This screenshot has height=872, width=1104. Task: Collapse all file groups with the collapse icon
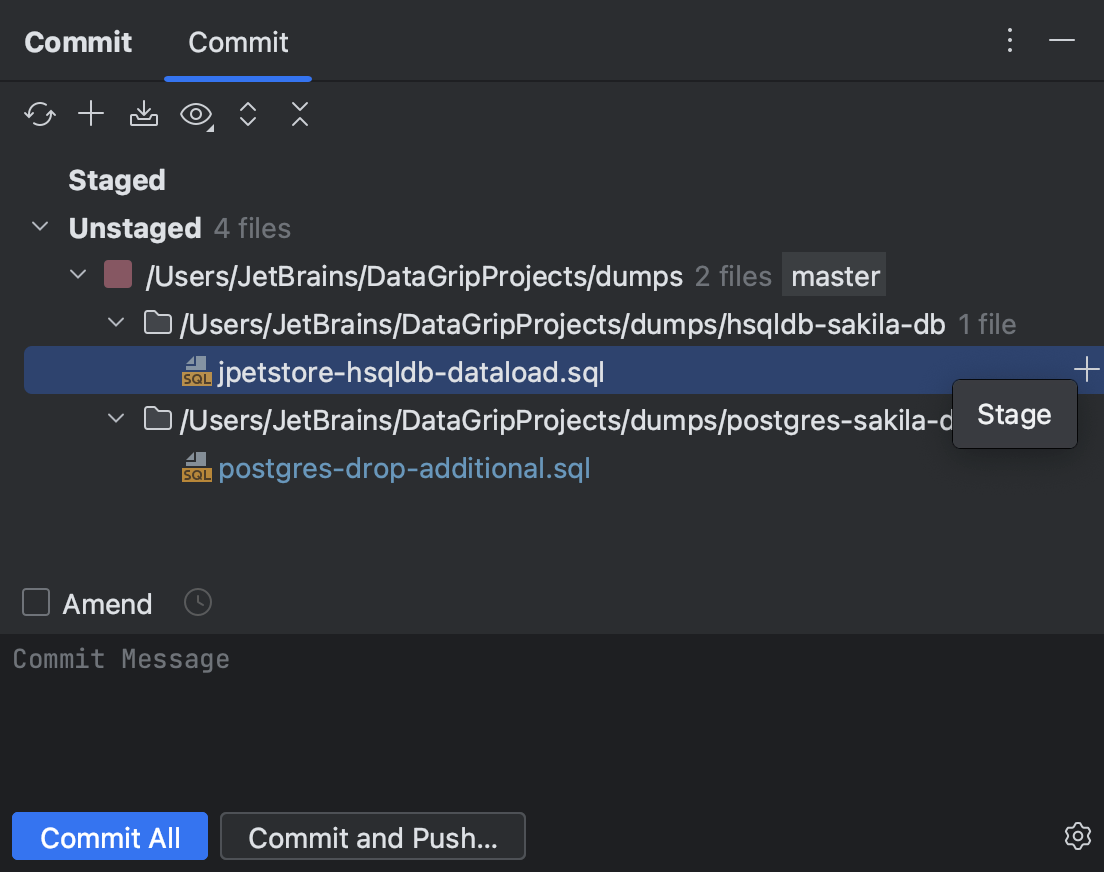pos(300,114)
